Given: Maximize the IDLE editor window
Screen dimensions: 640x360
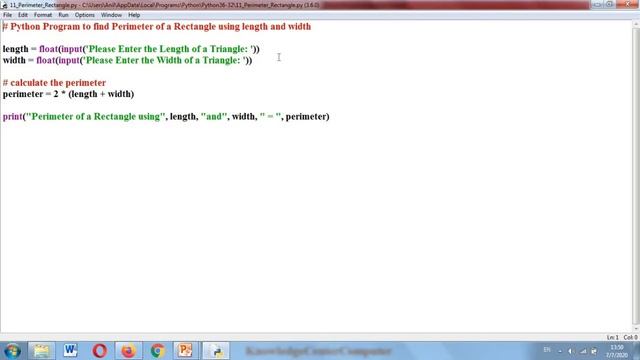Looking at the screenshot, I should click(609, 4).
